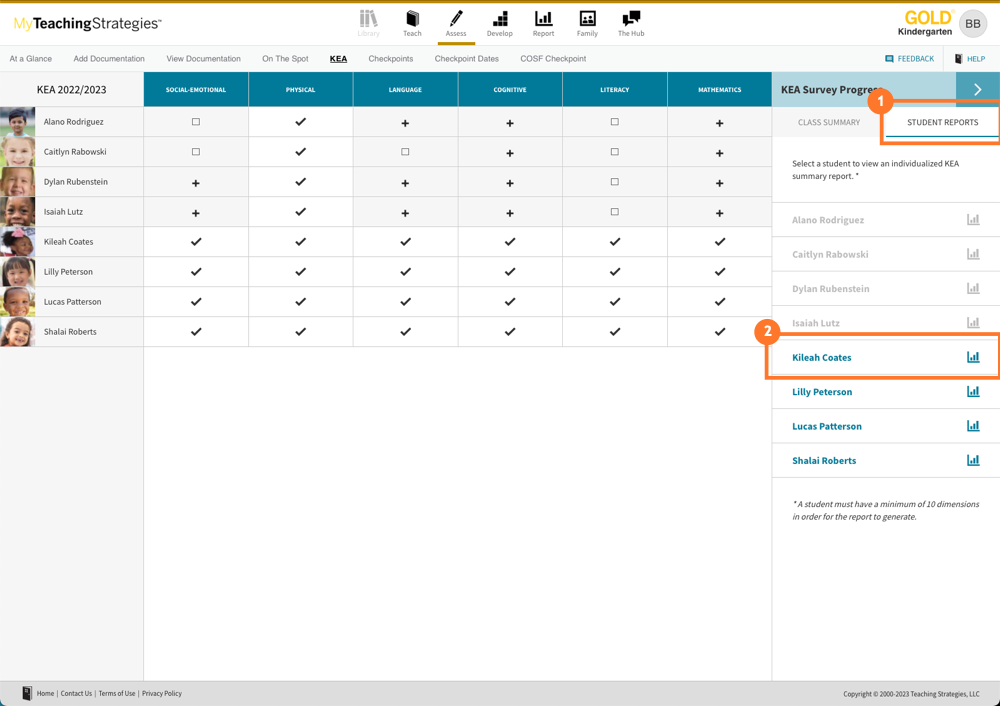Click Lilly Peterson report chart icon

(973, 392)
